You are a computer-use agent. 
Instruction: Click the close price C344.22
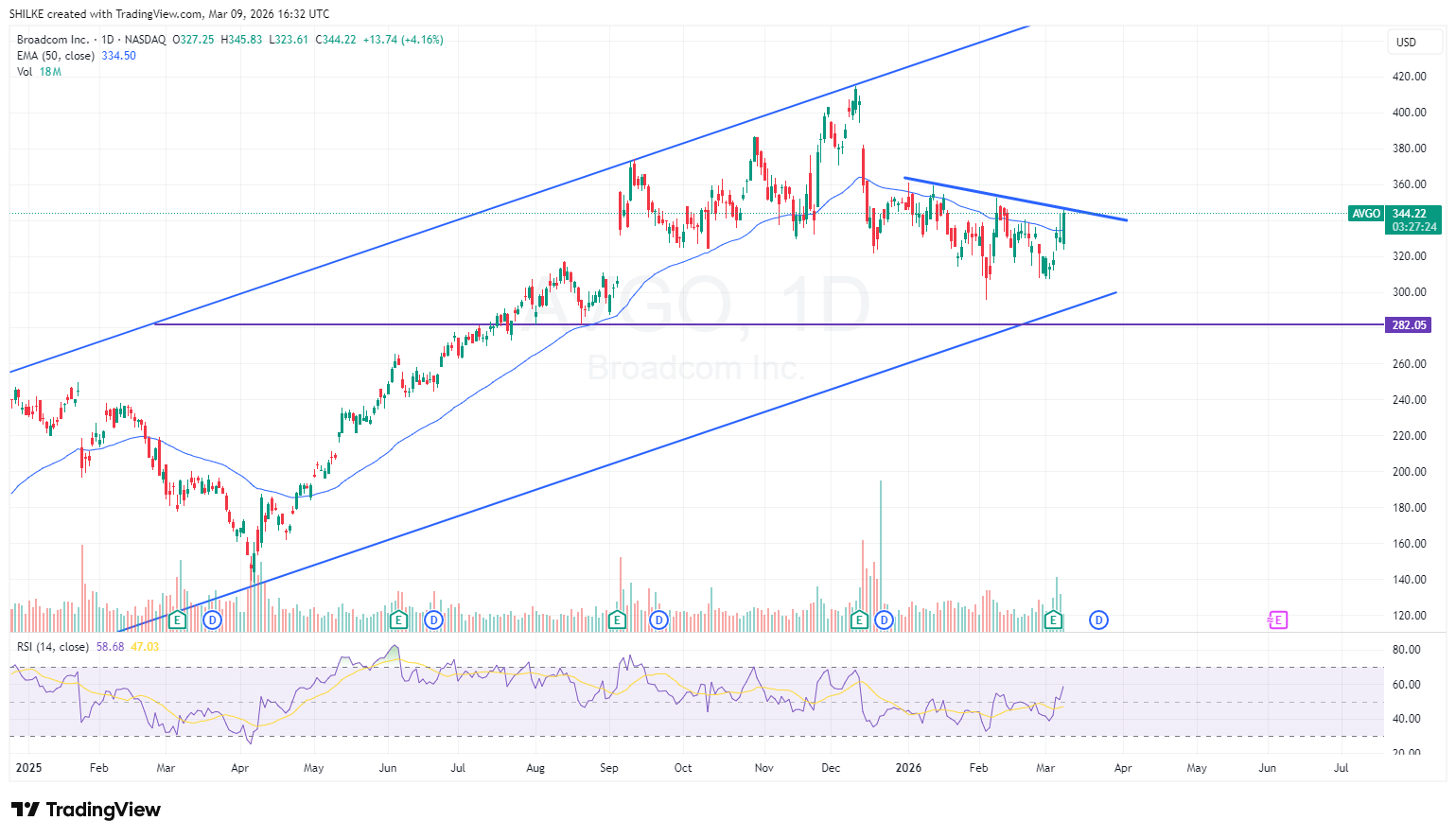(336, 40)
